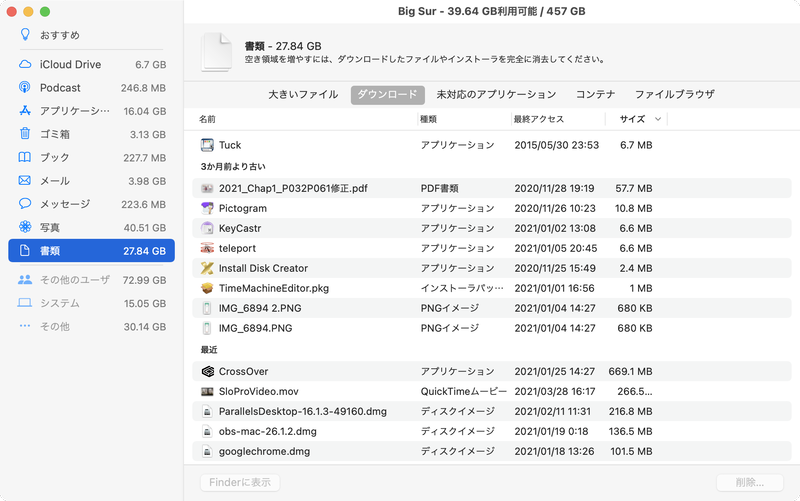Image resolution: width=800 pixels, height=501 pixels.
Task: Select the book (ブック) icon
Action: (x=25, y=158)
